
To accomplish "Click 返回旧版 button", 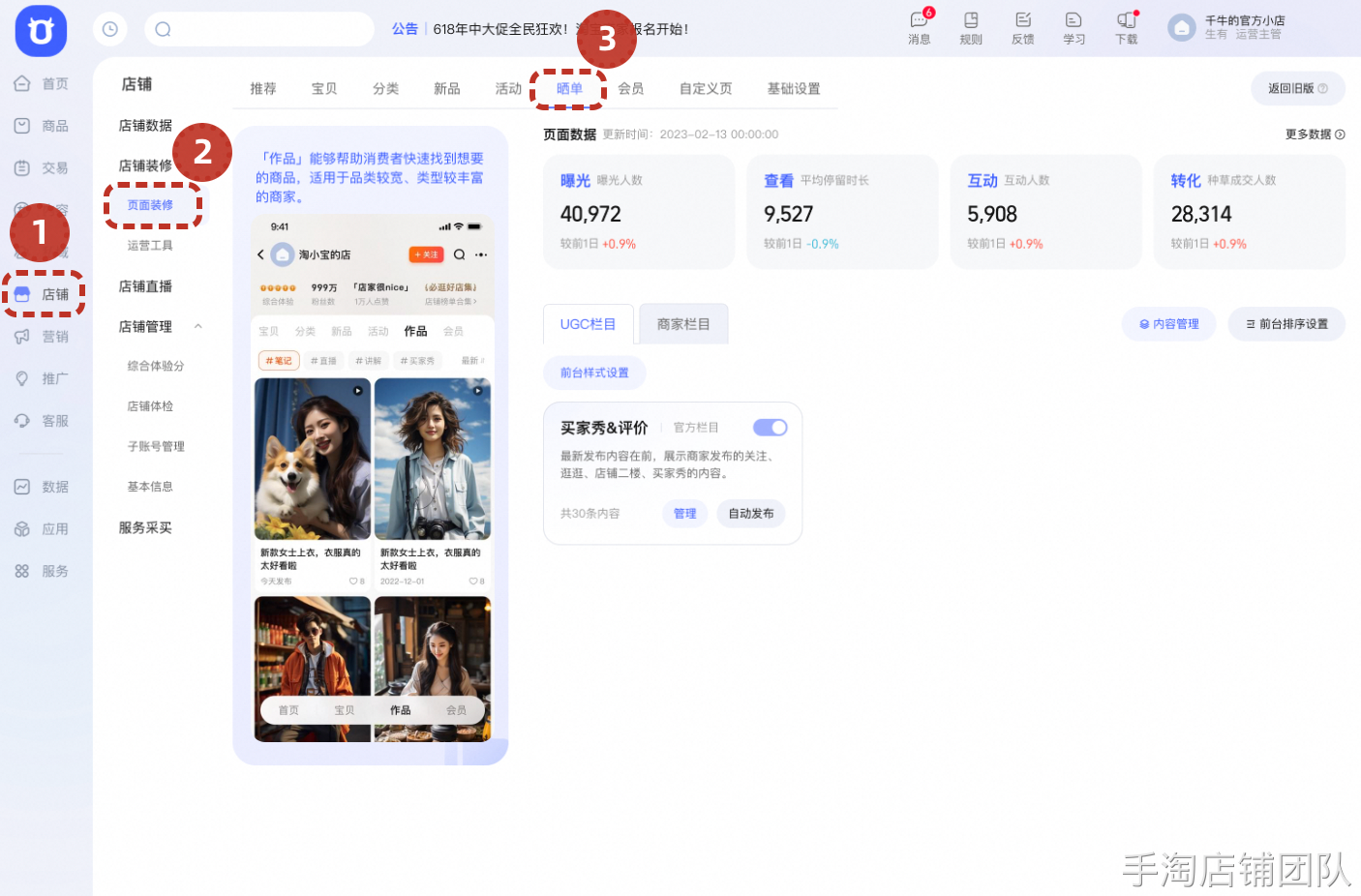I will click(1298, 88).
